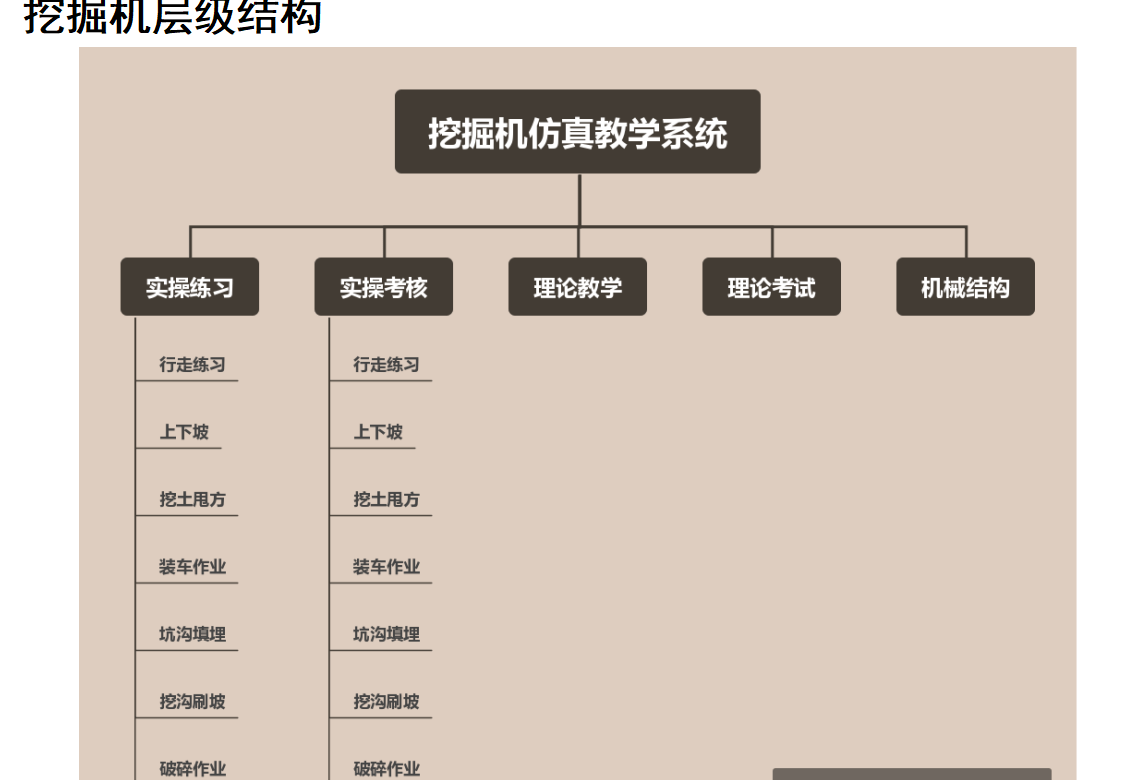Click the 挖掘机层级结构 page heading
Viewport: 1130px width, 780px height.
(172, 17)
